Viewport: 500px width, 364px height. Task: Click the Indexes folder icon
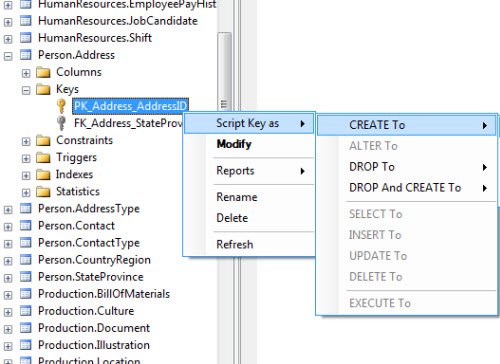pyautogui.click(x=43, y=175)
